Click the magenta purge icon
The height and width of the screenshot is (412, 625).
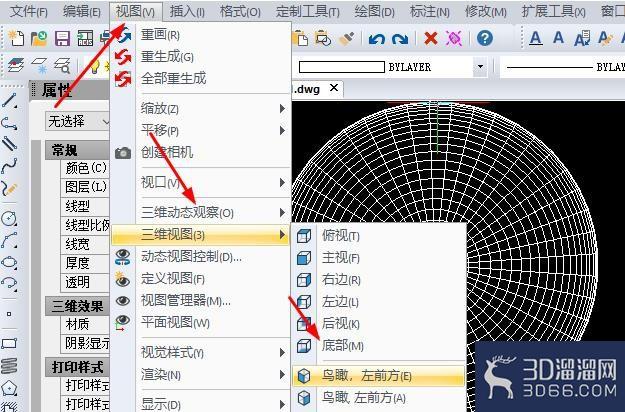click(454, 39)
